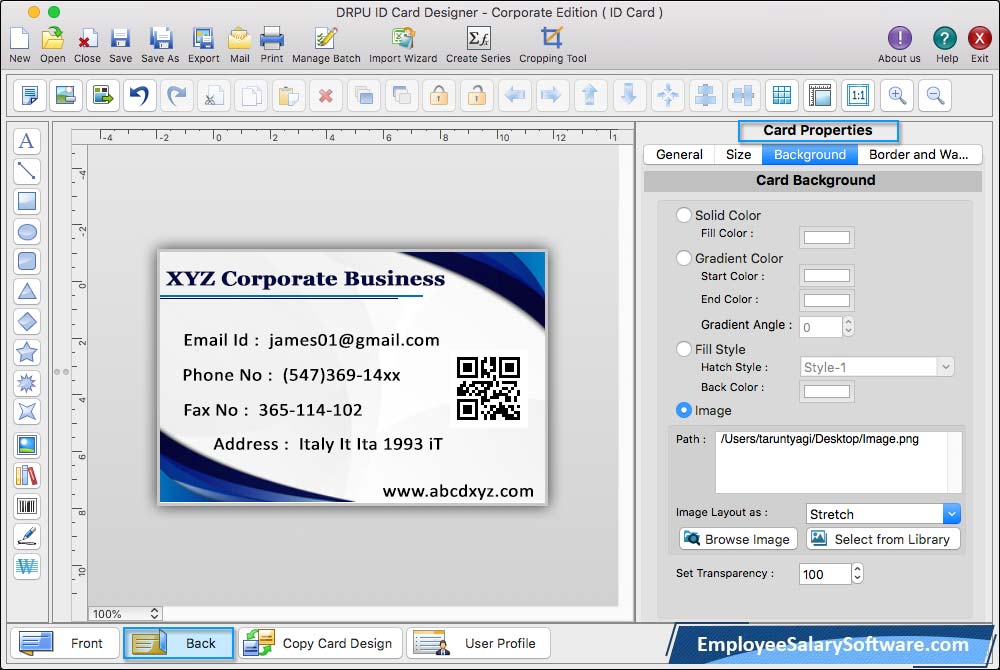Click the Zoom out magnifier
The image size is (1000, 670).
point(935,96)
